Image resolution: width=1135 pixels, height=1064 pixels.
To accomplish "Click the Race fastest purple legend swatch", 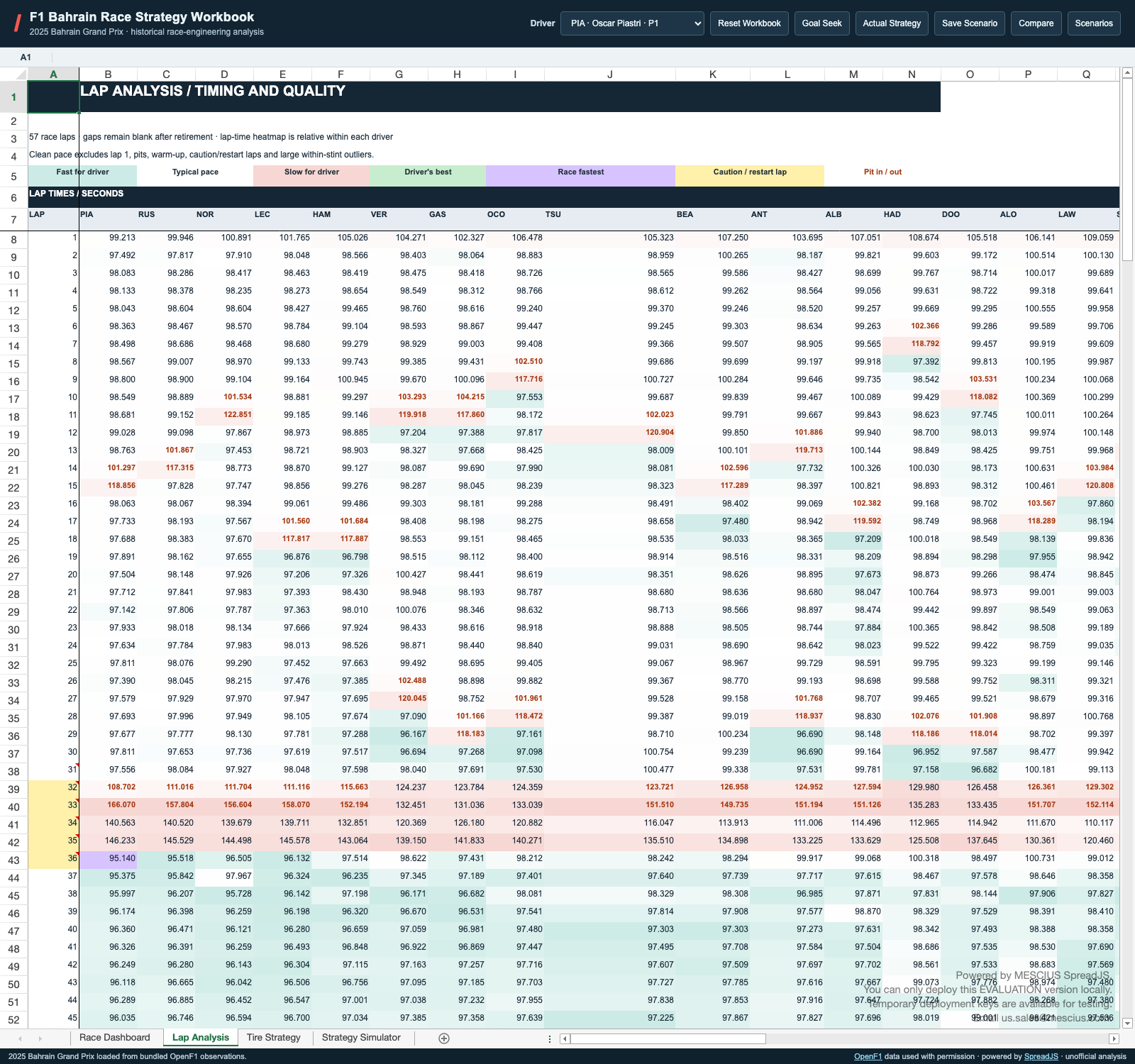I will pyautogui.click(x=580, y=176).
